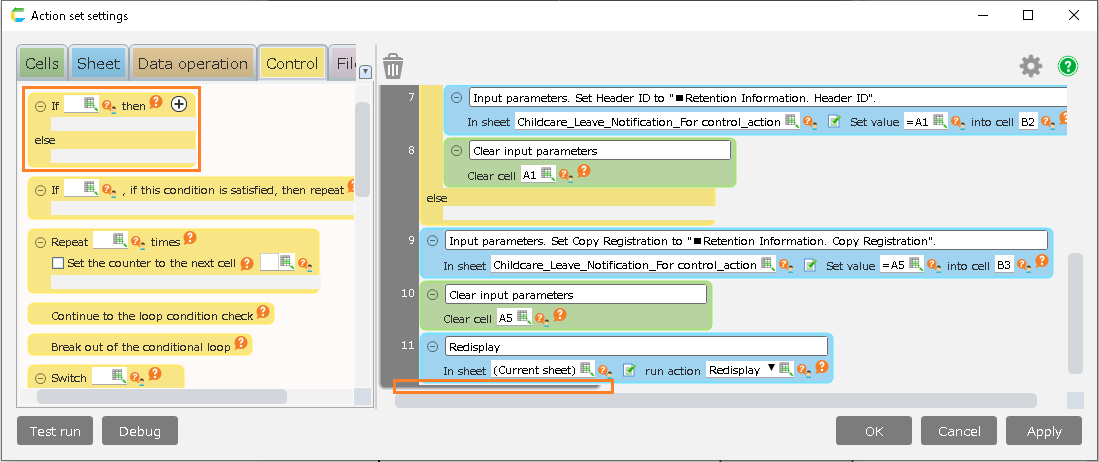Click the green help icon

pos(1068,66)
